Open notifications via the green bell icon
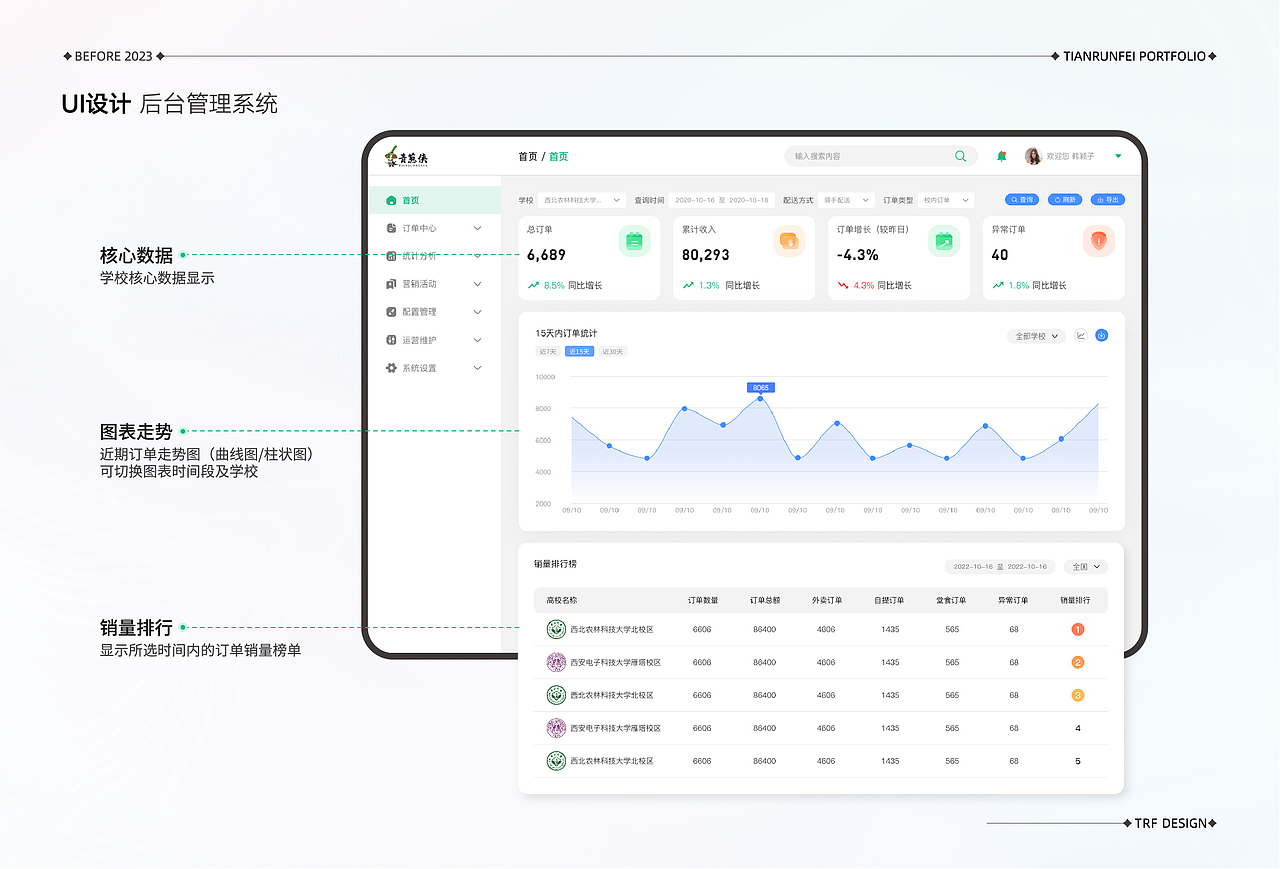 (x=1002, y=156)
